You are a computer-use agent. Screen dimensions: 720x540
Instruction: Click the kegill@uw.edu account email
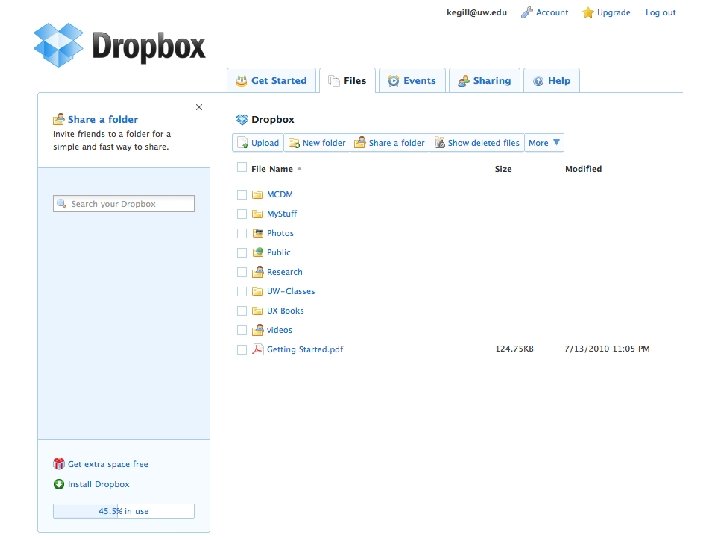[x=477, y=12]
